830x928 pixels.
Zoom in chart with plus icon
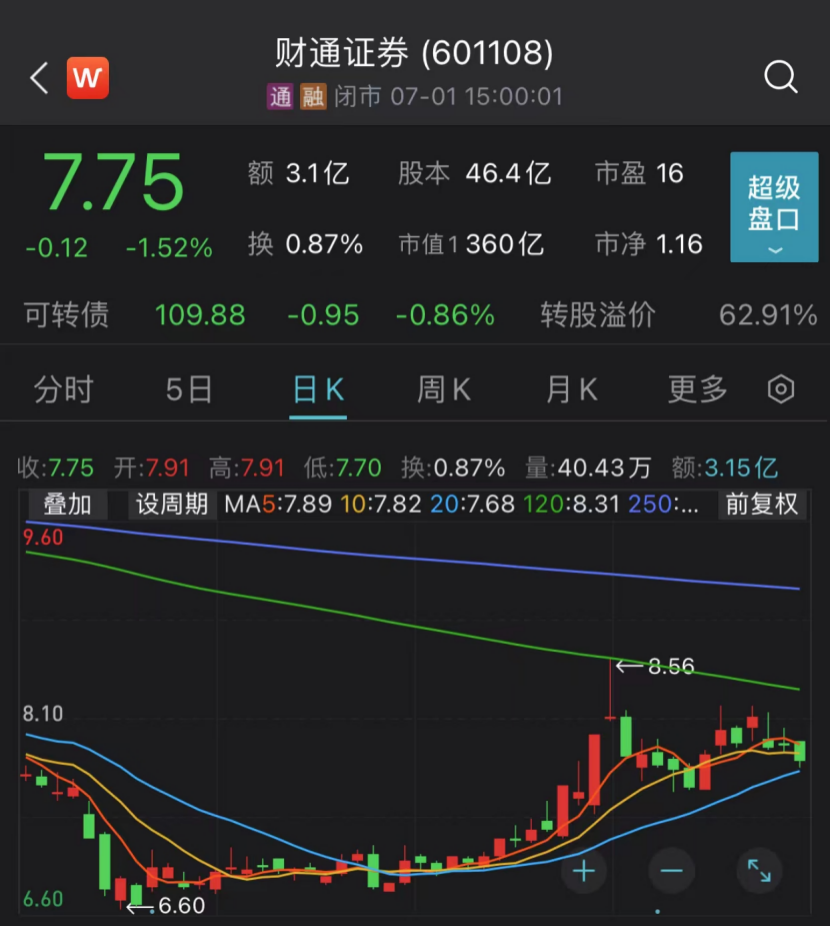584,871
